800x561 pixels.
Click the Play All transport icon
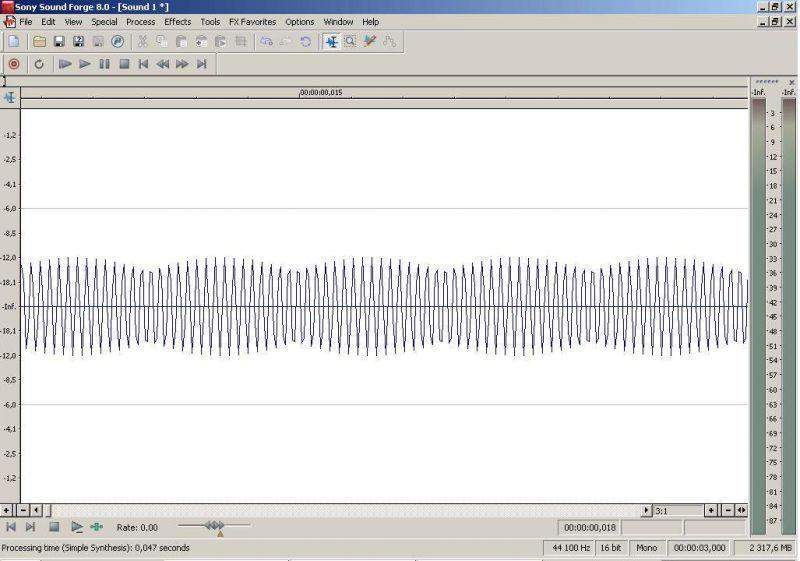tap(65, 64)
